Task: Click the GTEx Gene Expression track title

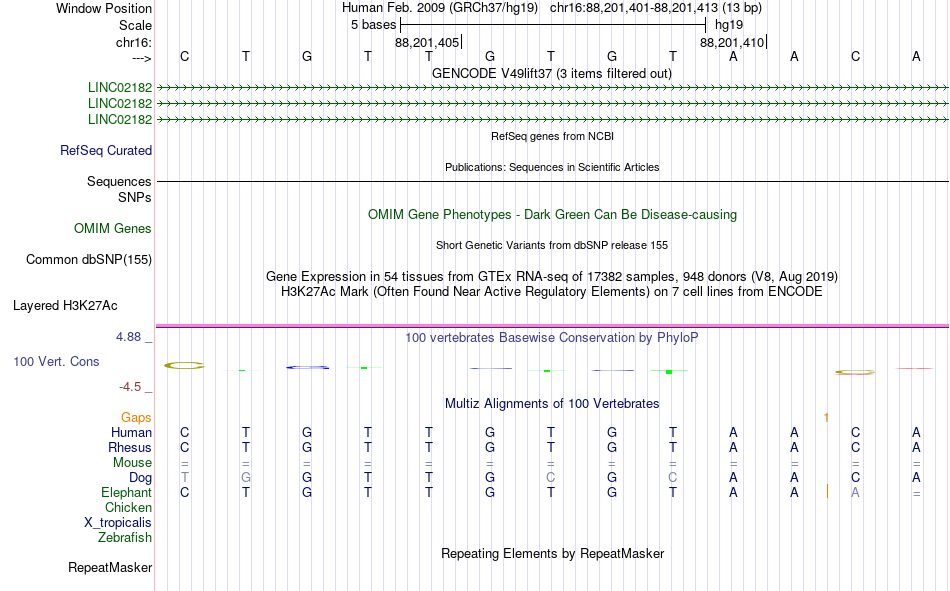Action: coord(552,276)
